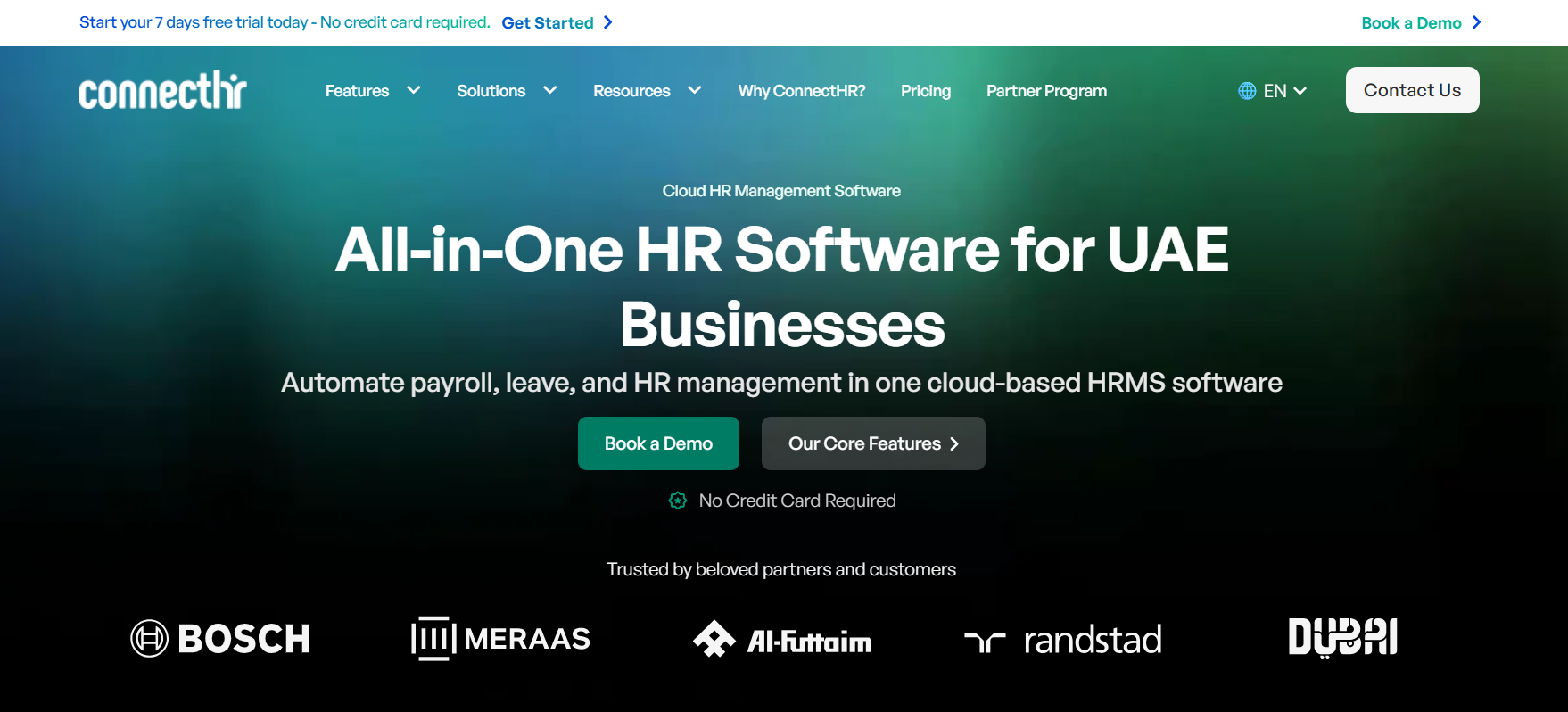This screenshot has height=712, width=1568.
Task: Expand the Solutions menu chevron
Action: (x=550, y=90)
